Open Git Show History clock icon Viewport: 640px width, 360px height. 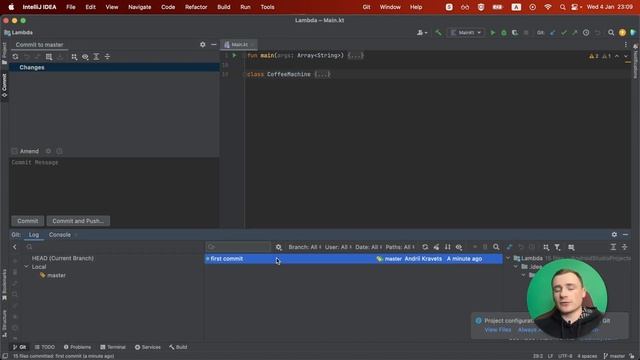pyautogui.click(x=586, y=33)
